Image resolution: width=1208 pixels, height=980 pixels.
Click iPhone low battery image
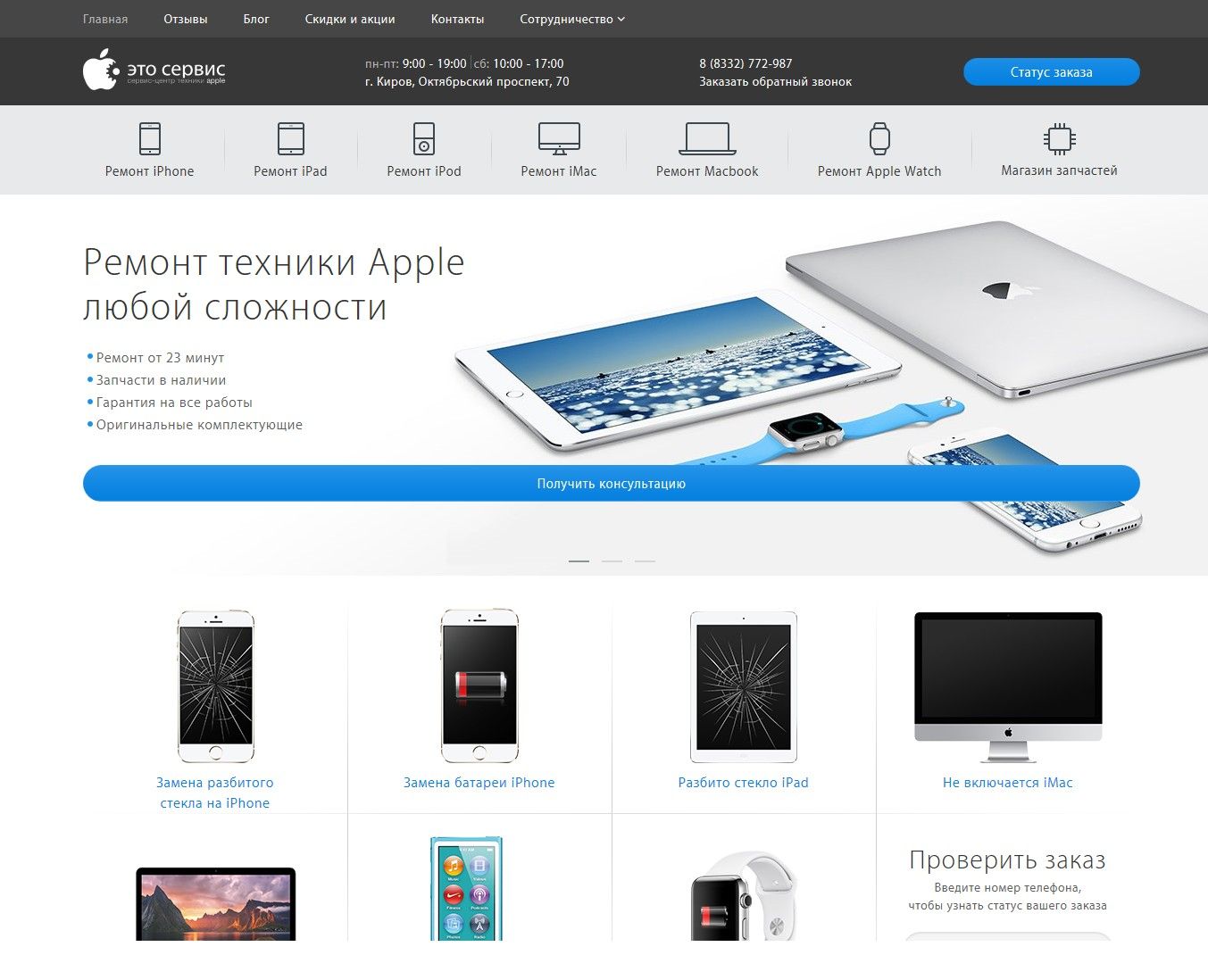coord(479,685)
